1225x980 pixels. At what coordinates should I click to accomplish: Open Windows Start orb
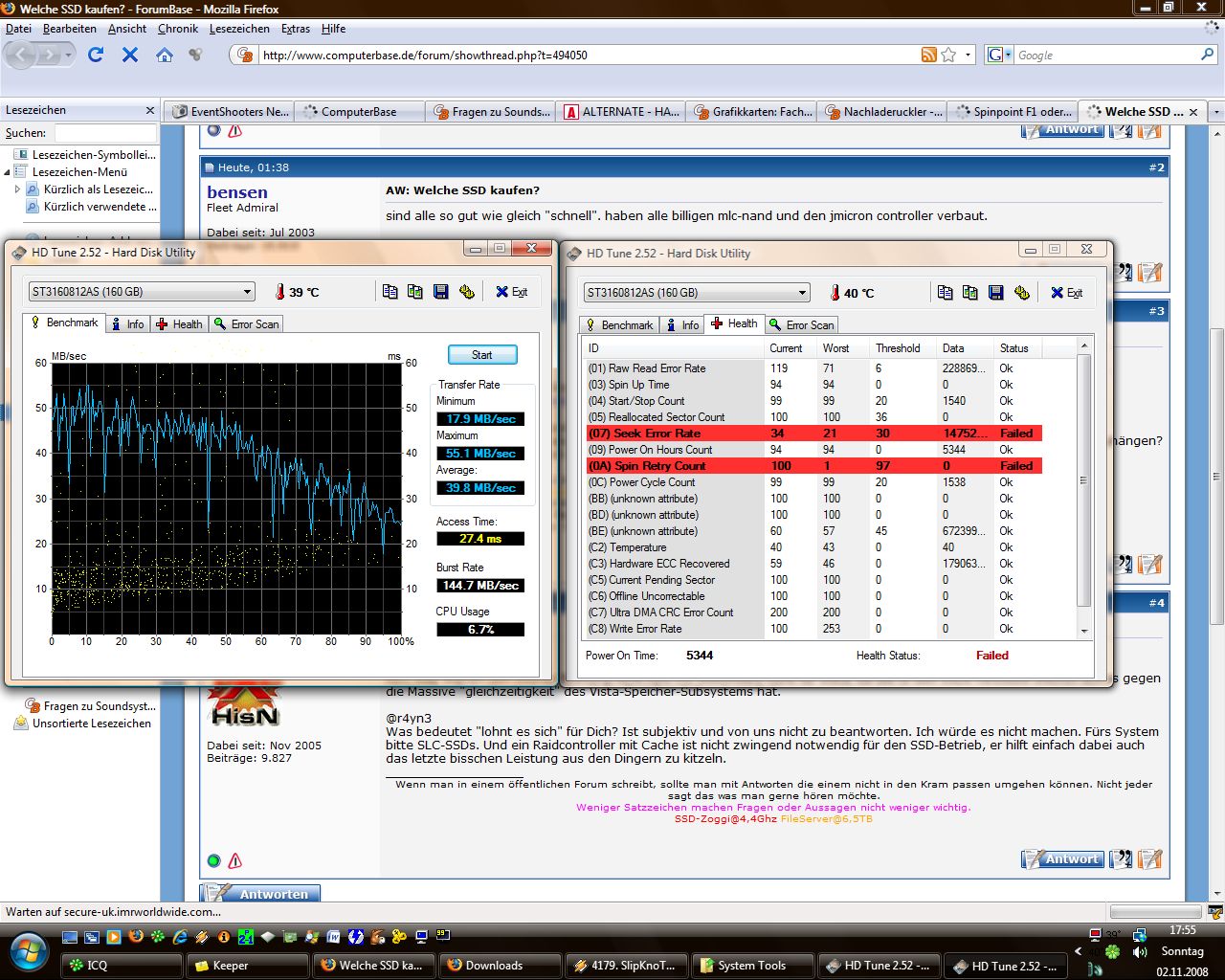(28, 951)
